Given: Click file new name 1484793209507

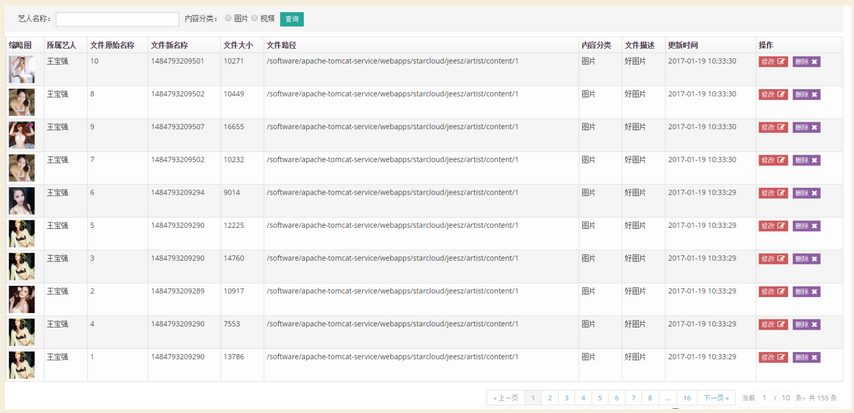Looking at the screenshot, I should (178, 126).
